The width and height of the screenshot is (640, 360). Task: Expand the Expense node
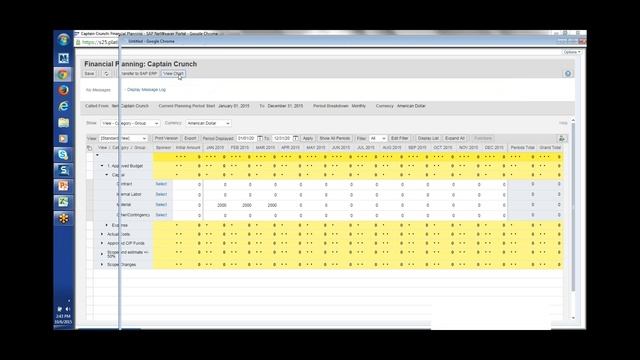107,225
